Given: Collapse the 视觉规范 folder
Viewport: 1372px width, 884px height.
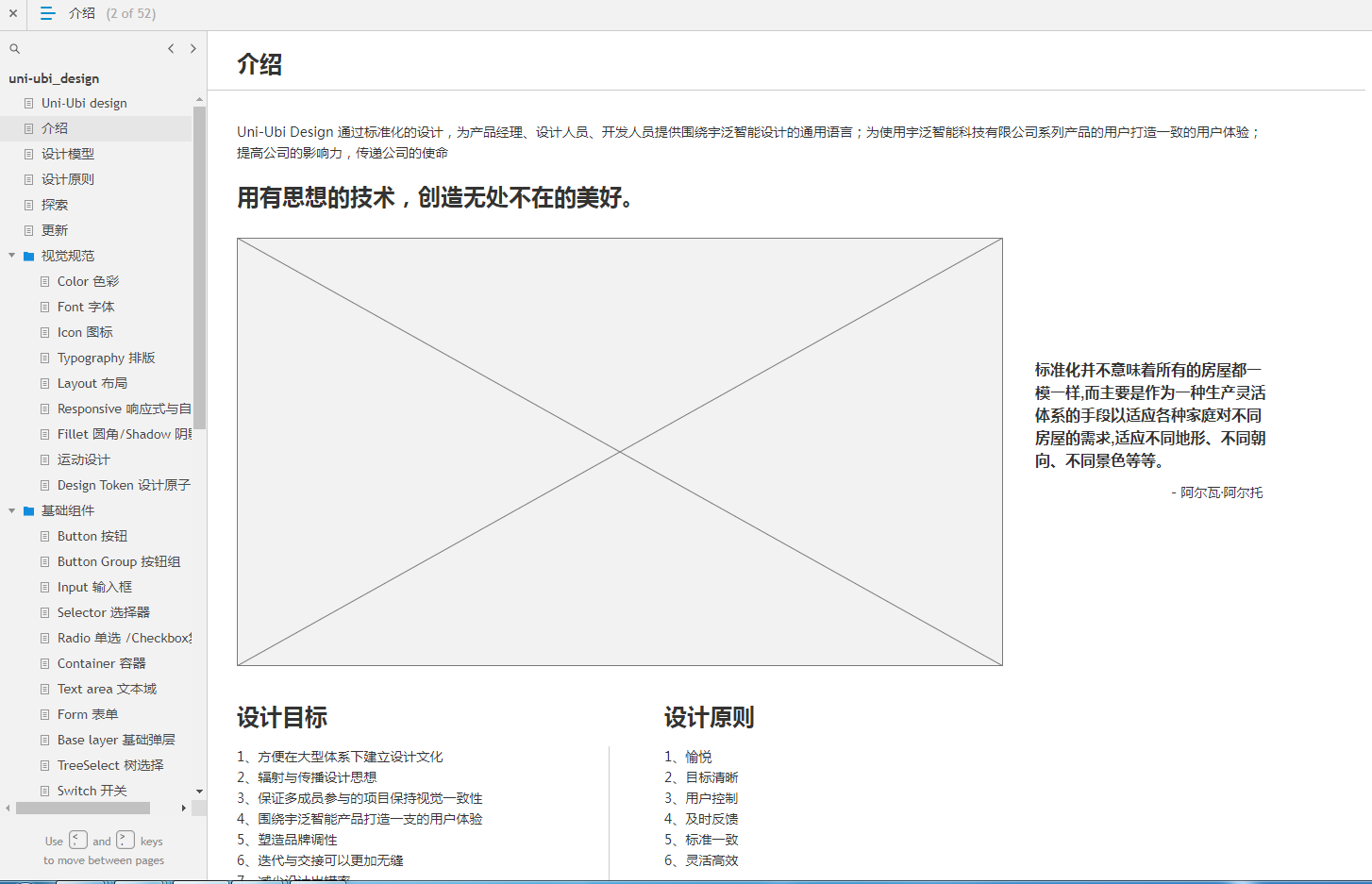Looking at the screenshot, I should (12, 256).
